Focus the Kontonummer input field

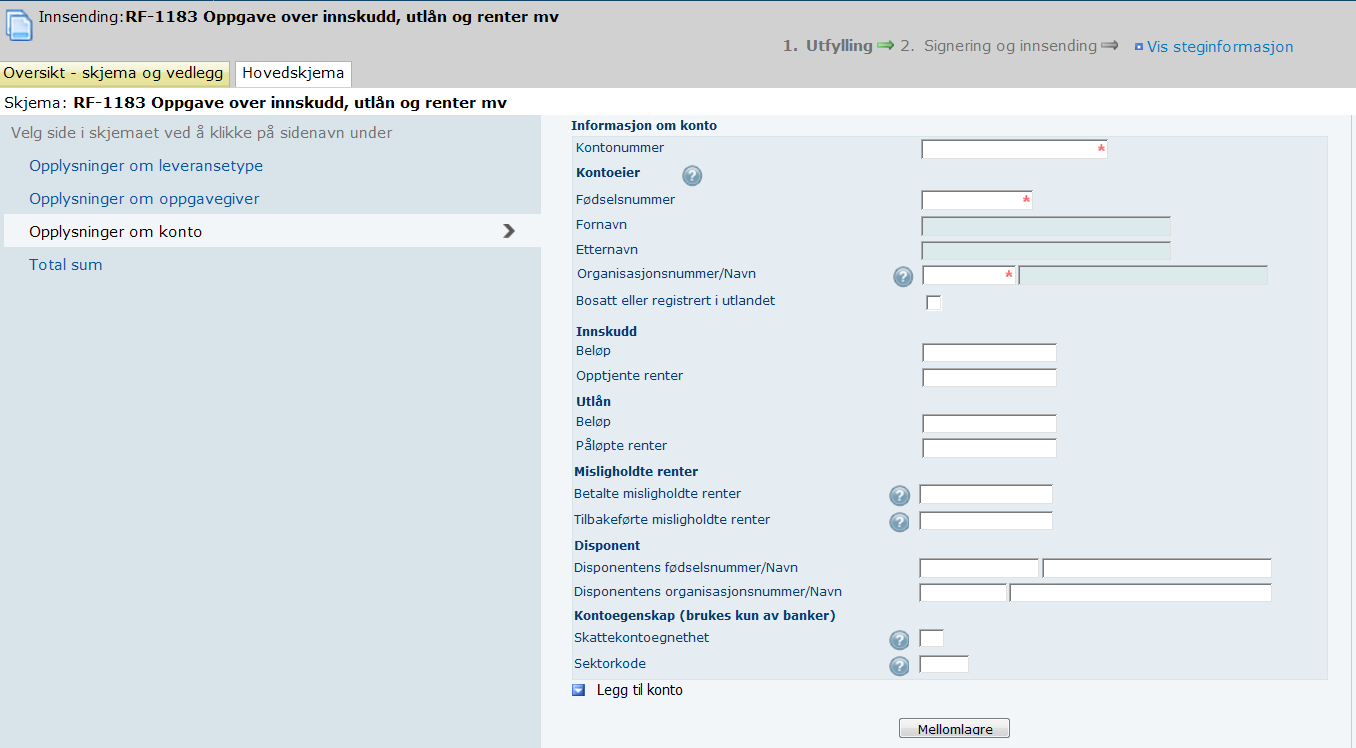pos(1014,149)
